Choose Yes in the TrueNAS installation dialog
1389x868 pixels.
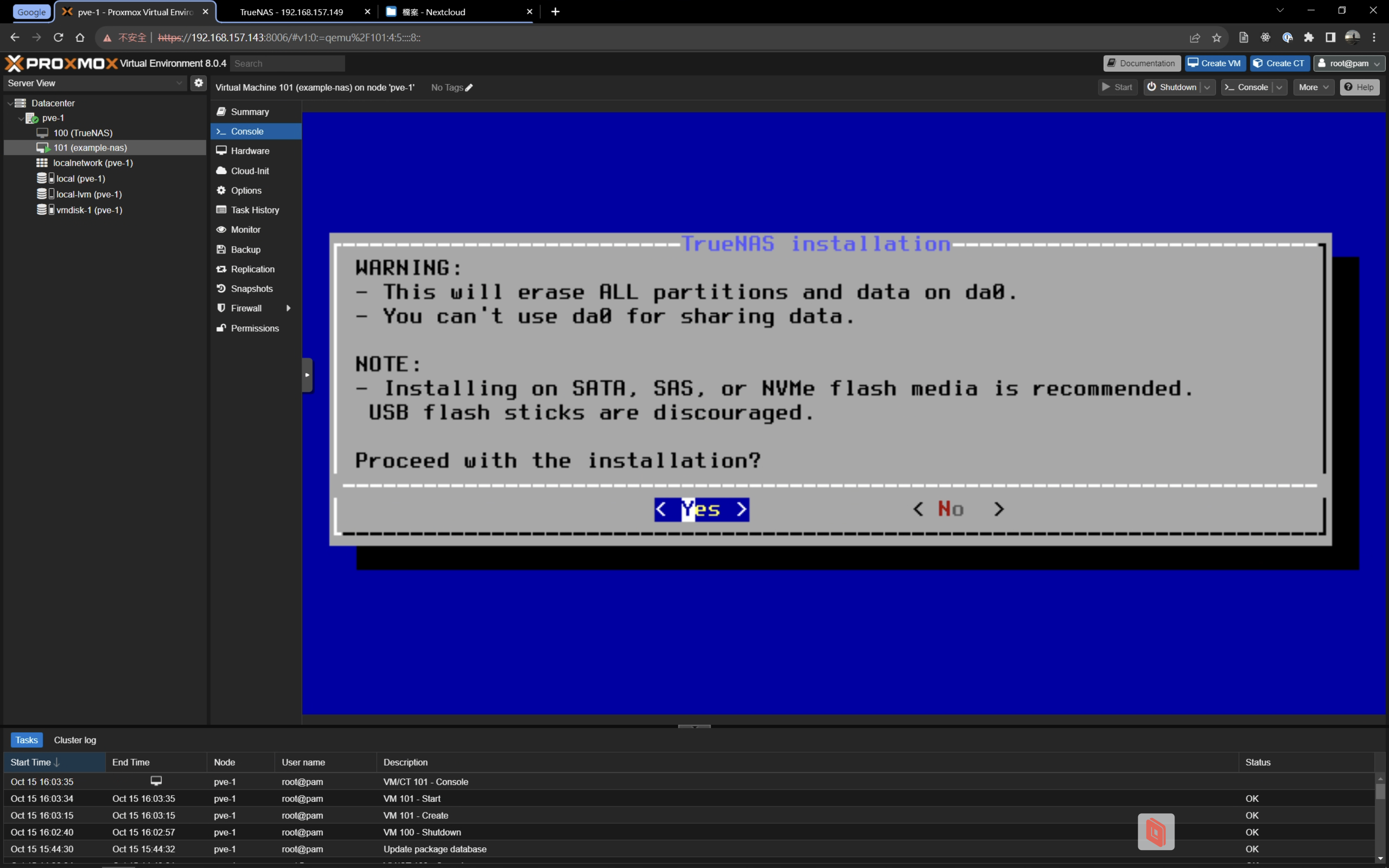pyautogui.click(x=701, y=509)
